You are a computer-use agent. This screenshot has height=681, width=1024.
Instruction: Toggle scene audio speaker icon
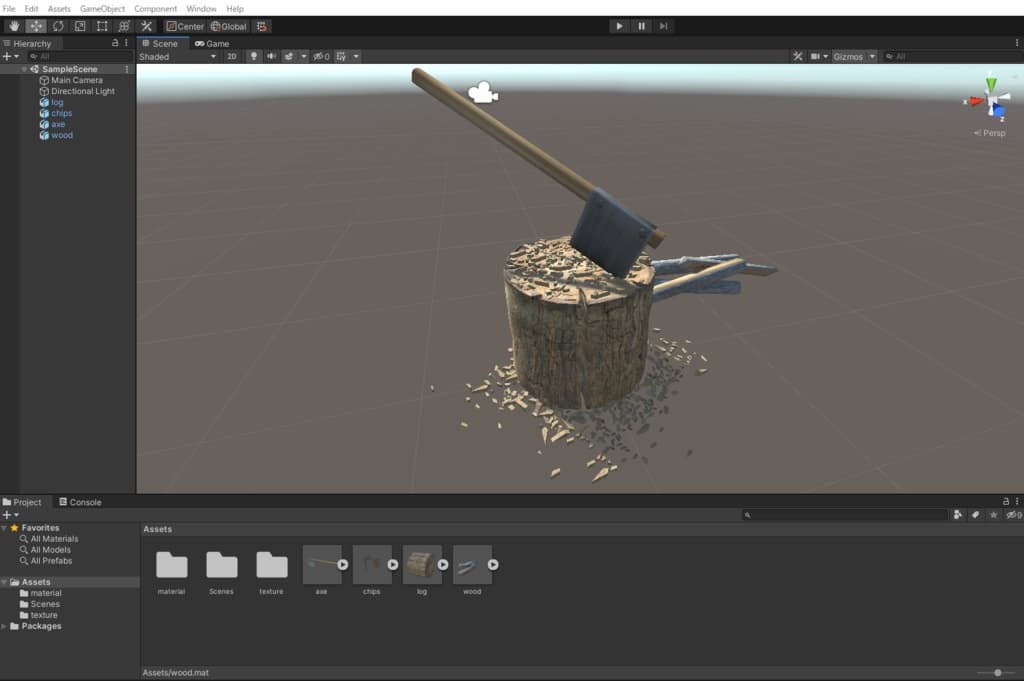coord(271,57)
